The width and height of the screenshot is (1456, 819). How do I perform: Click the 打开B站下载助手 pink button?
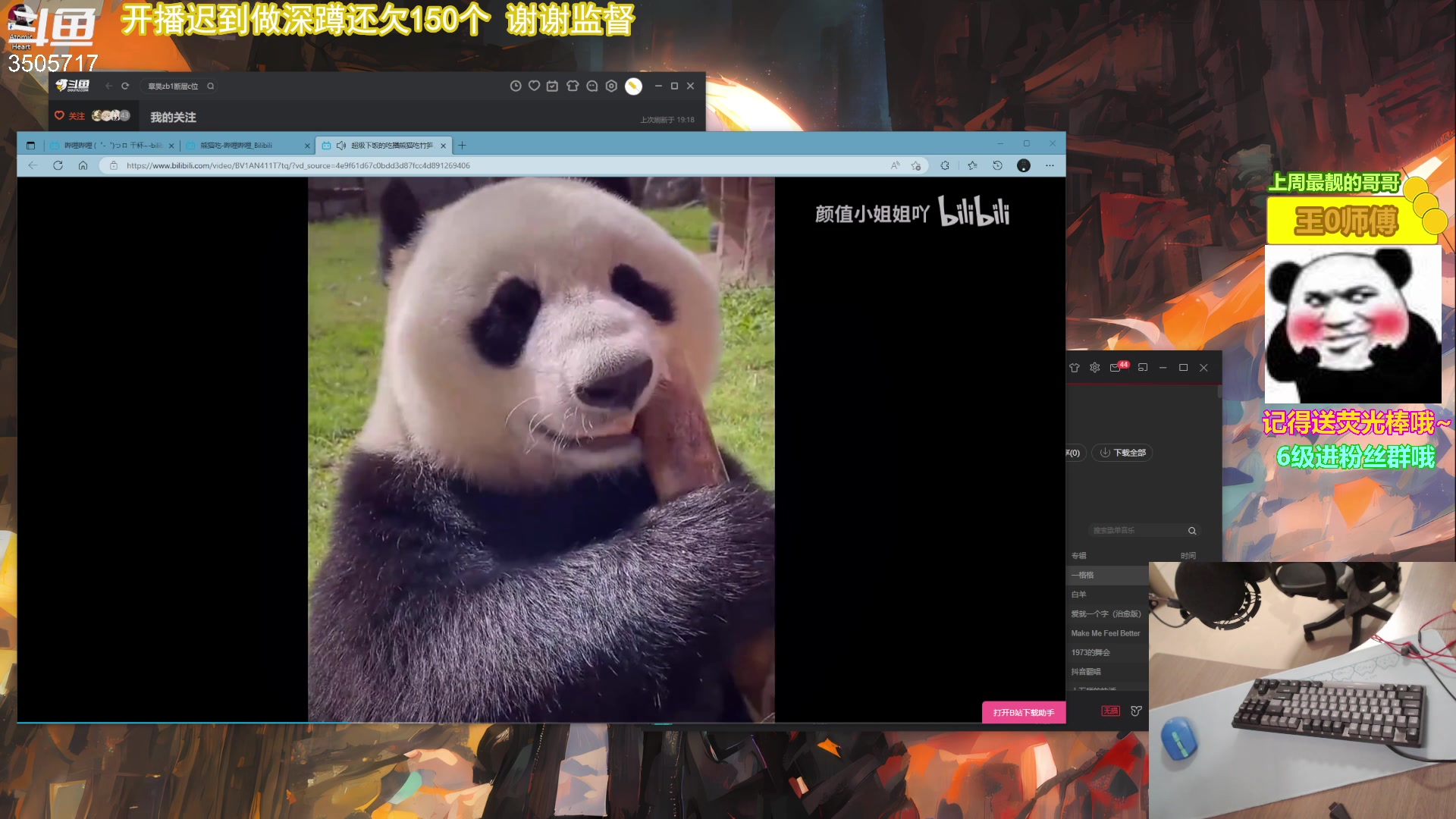pyautogui.click(x=1023, y=713)
